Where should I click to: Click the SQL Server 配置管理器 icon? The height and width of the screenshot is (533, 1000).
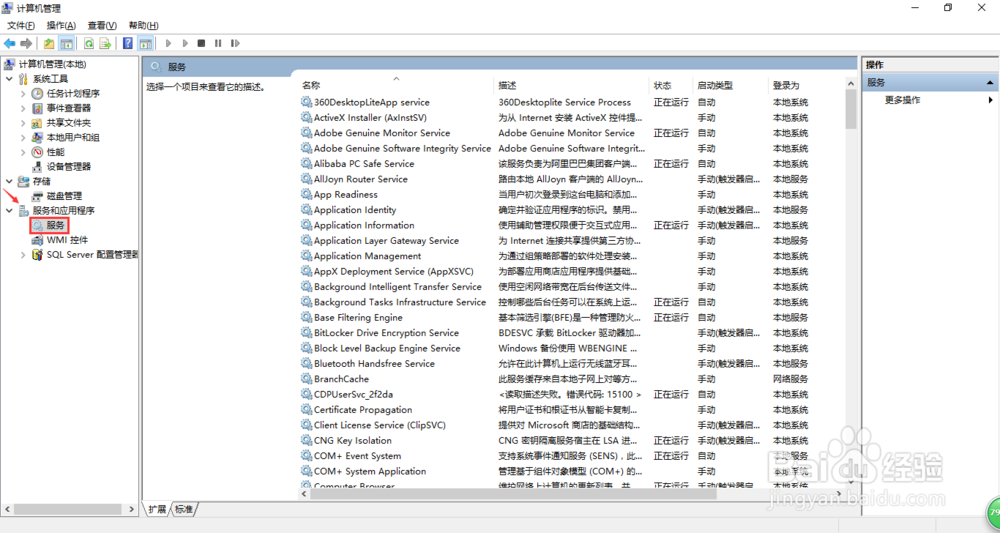pos(38,255)
